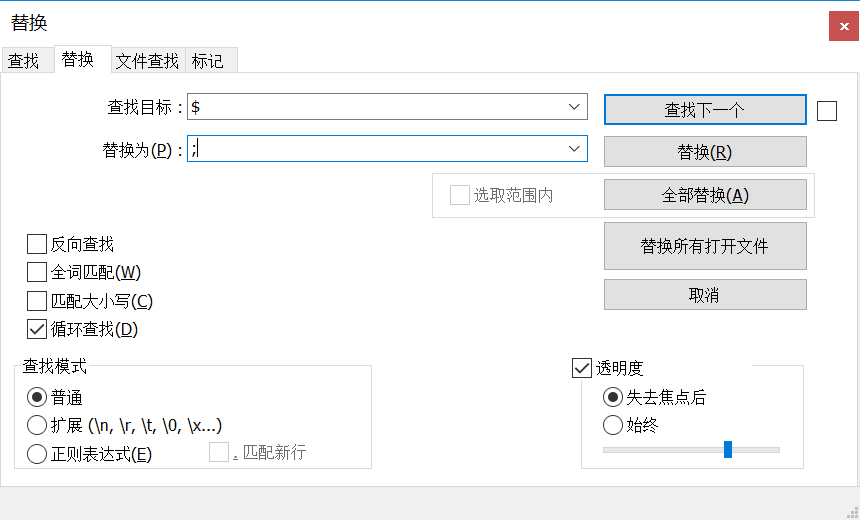Uncheck the 循环查找(D) option

pos(37,328)
